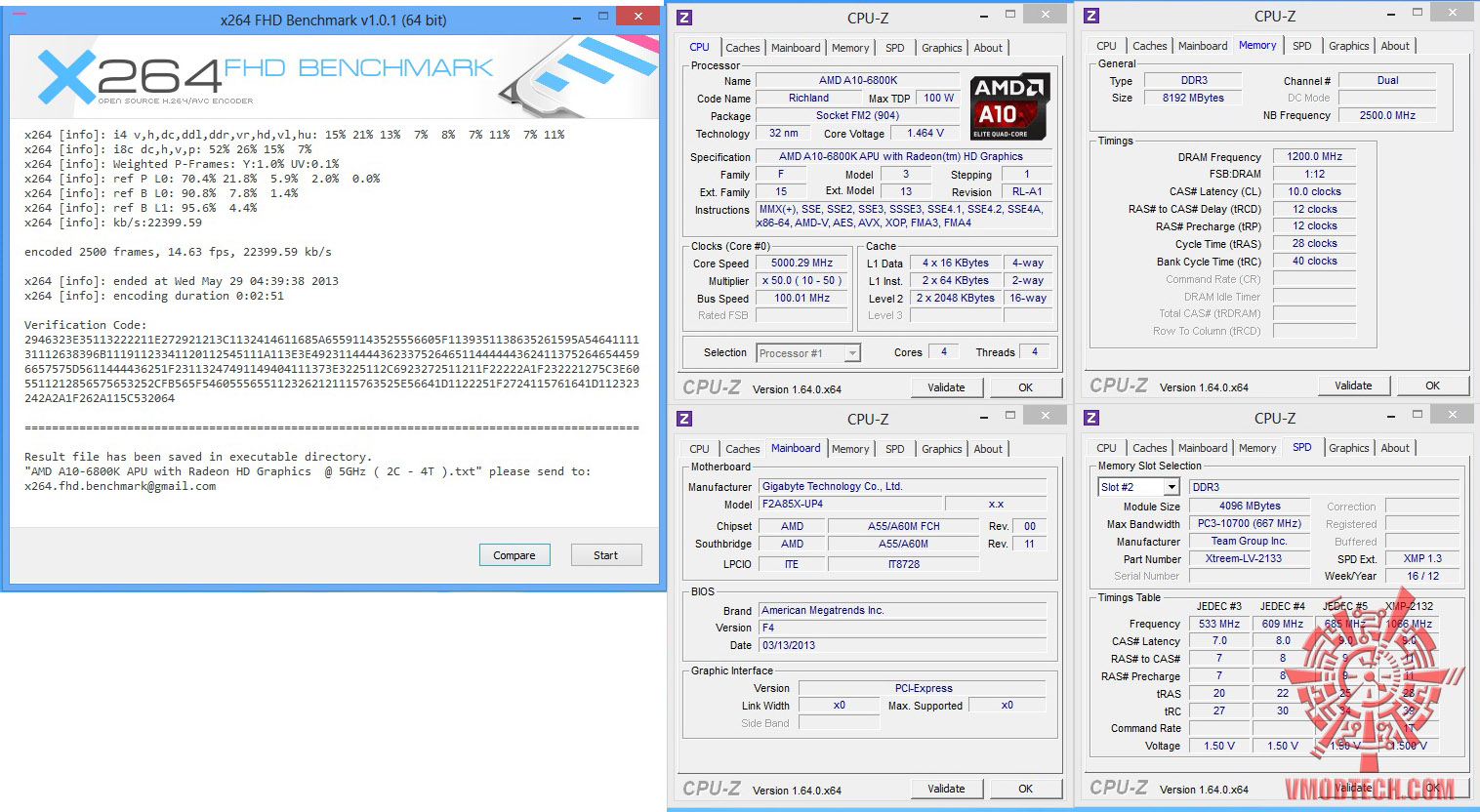Image resolution: width=1480 pixels, height=812 pixels.
Task: Click the package value 'Socket FM2 (904)'
Action: 858,115
